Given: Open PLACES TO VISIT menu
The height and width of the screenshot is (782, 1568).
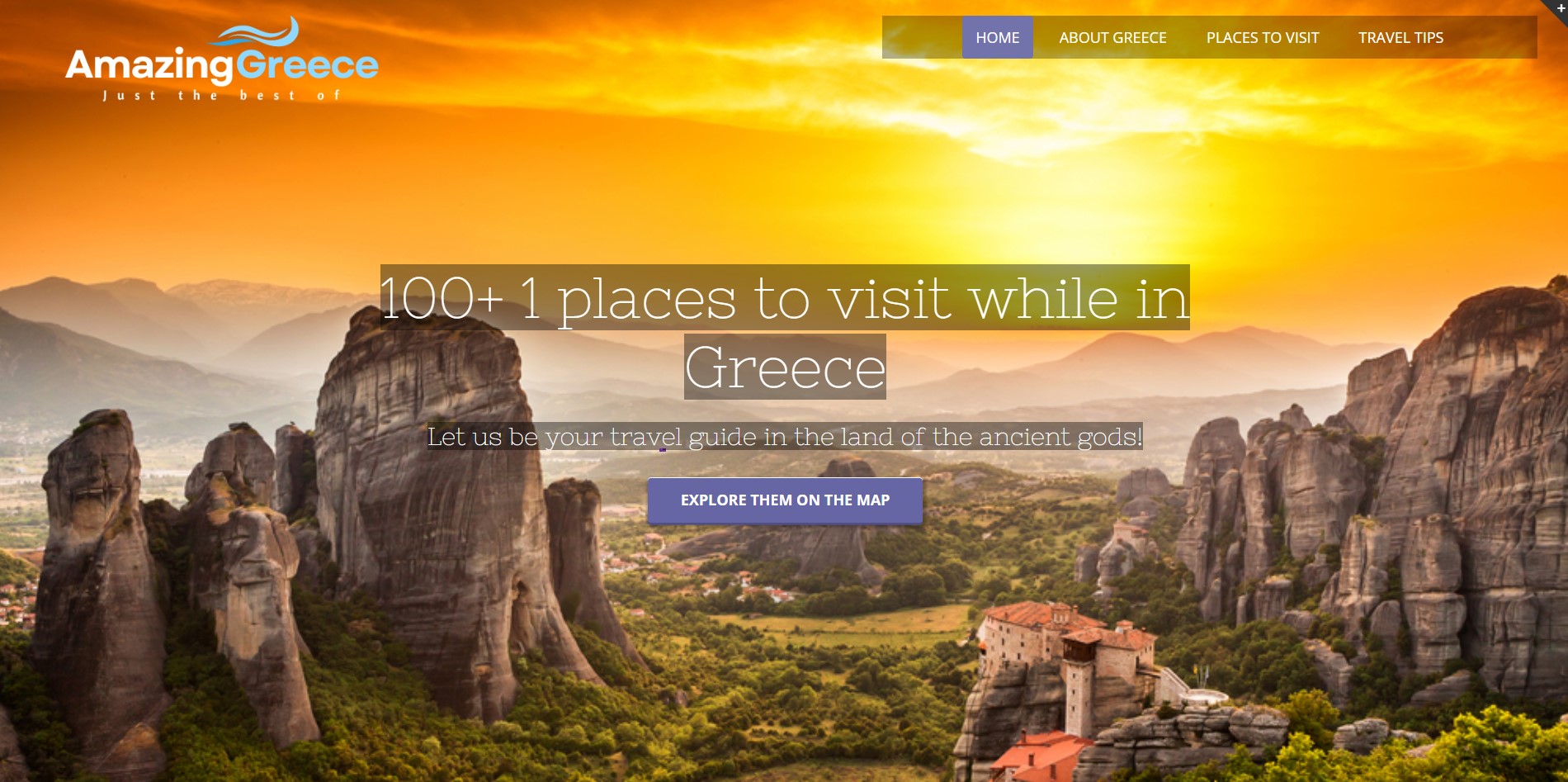Looking at the screenshot, I should click(1263, 37).
